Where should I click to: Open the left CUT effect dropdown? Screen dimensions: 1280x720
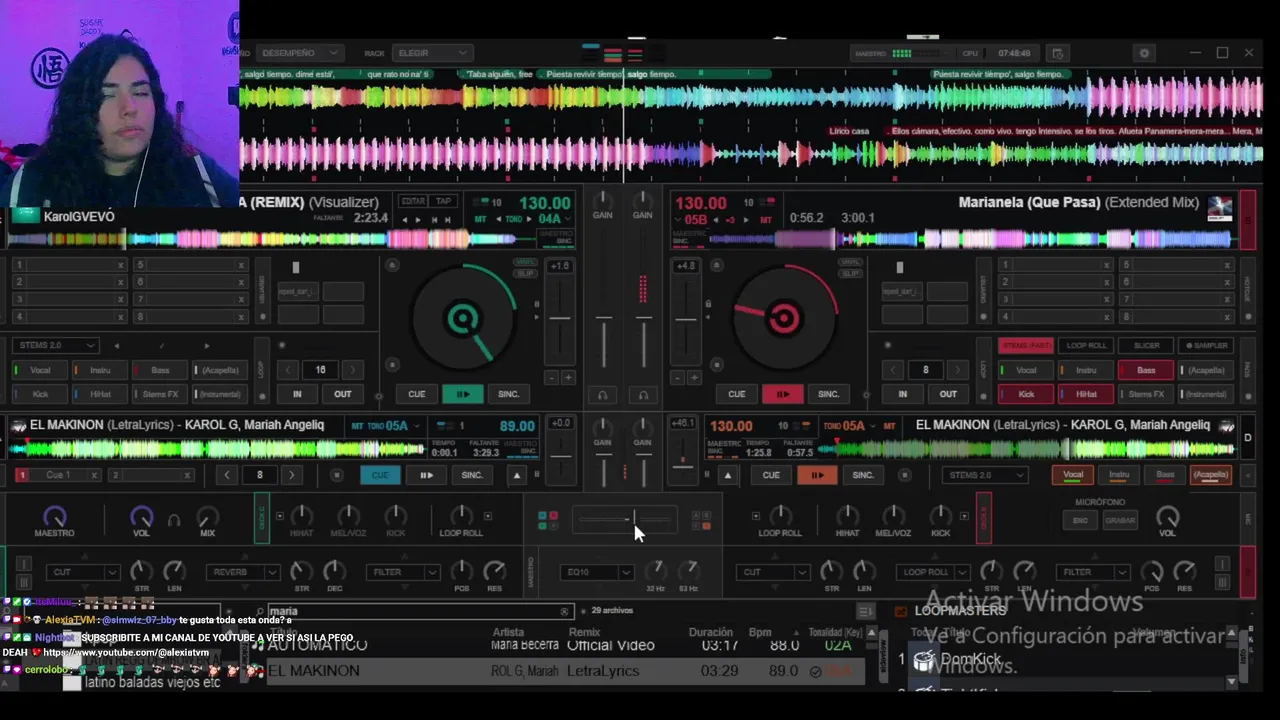[82, 572]
